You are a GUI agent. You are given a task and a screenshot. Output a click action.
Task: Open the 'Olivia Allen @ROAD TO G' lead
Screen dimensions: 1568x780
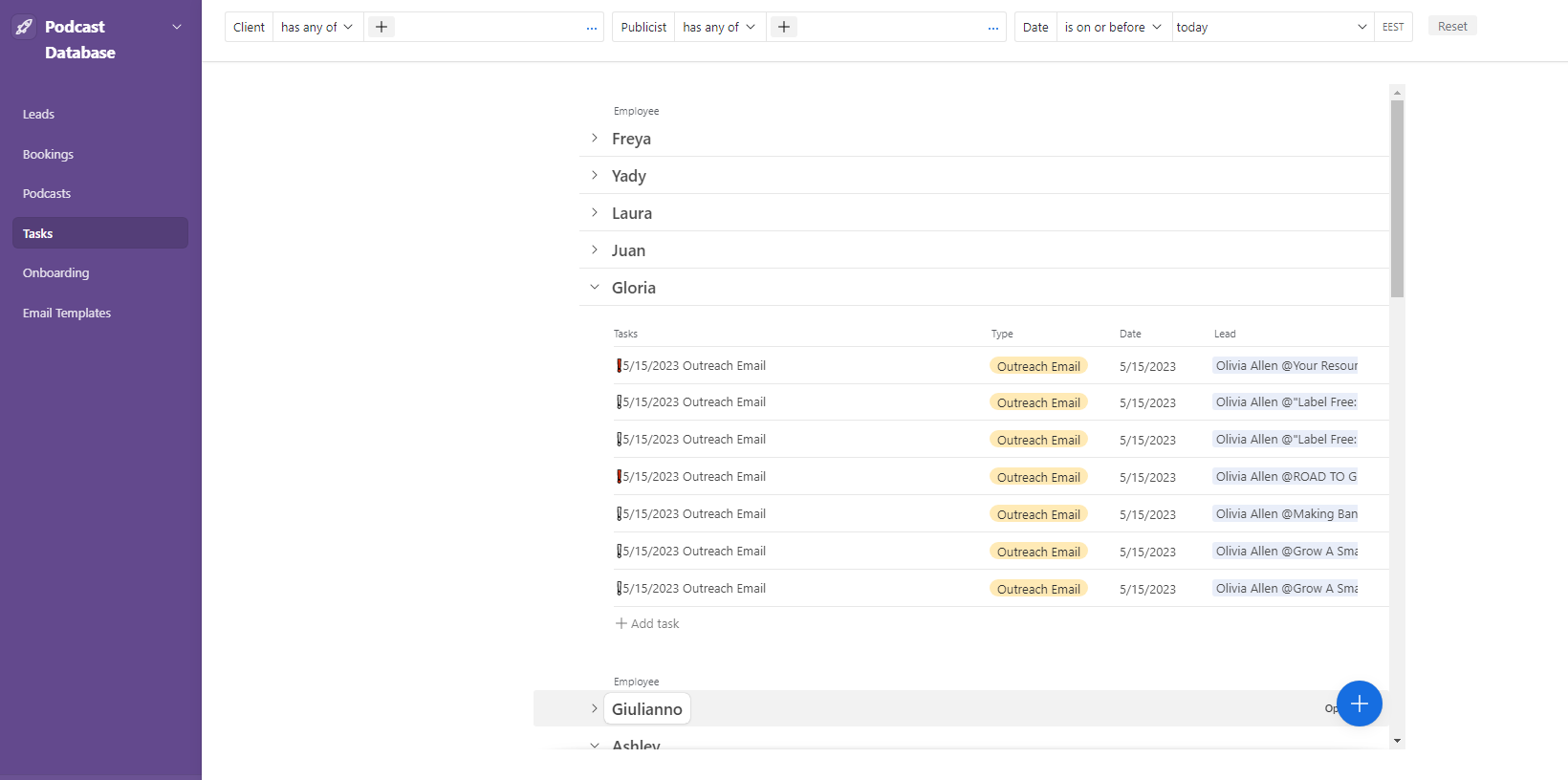pos(1285,476)
